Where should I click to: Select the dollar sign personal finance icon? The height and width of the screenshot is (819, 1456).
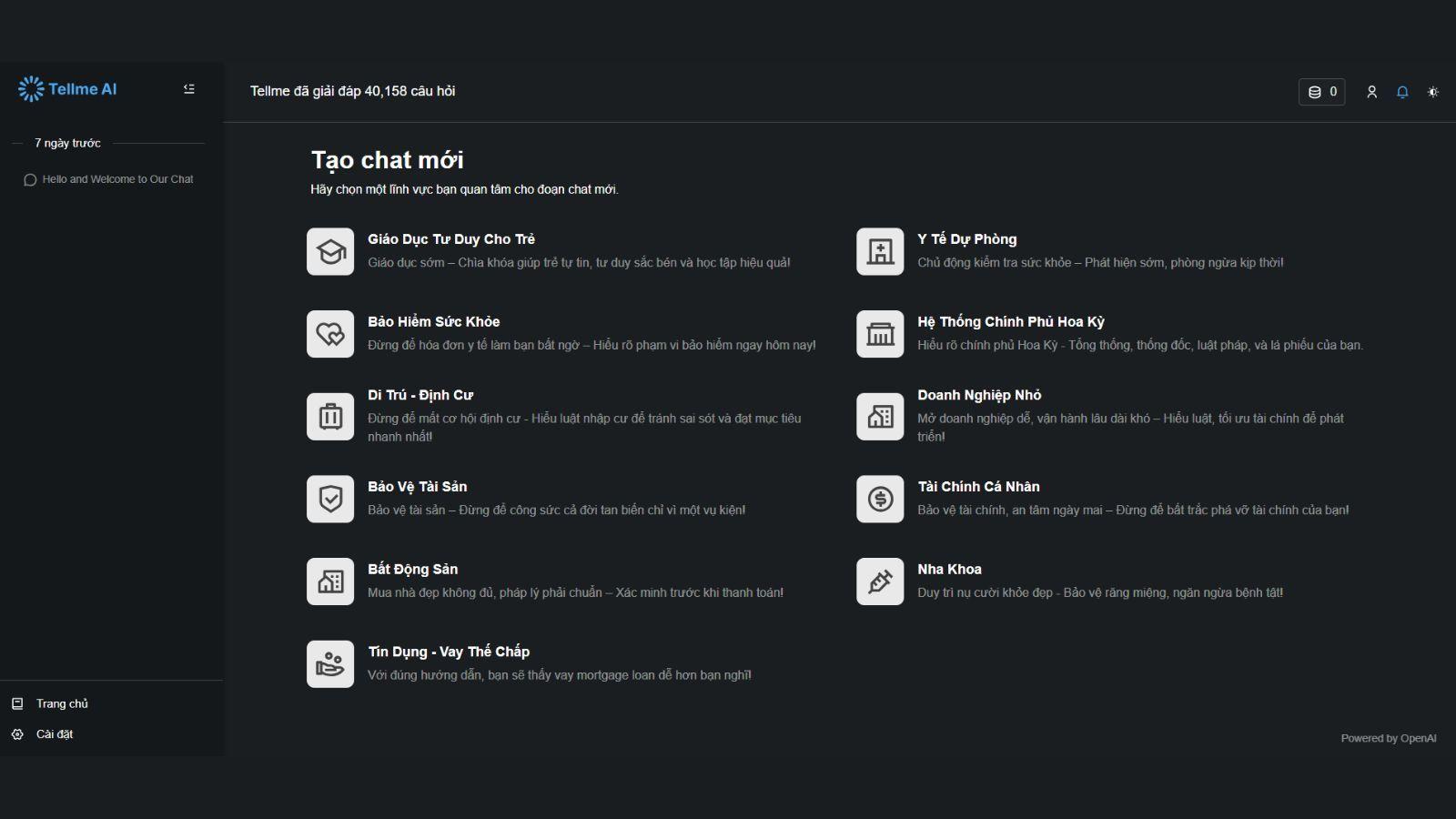[x=880, y=499]
